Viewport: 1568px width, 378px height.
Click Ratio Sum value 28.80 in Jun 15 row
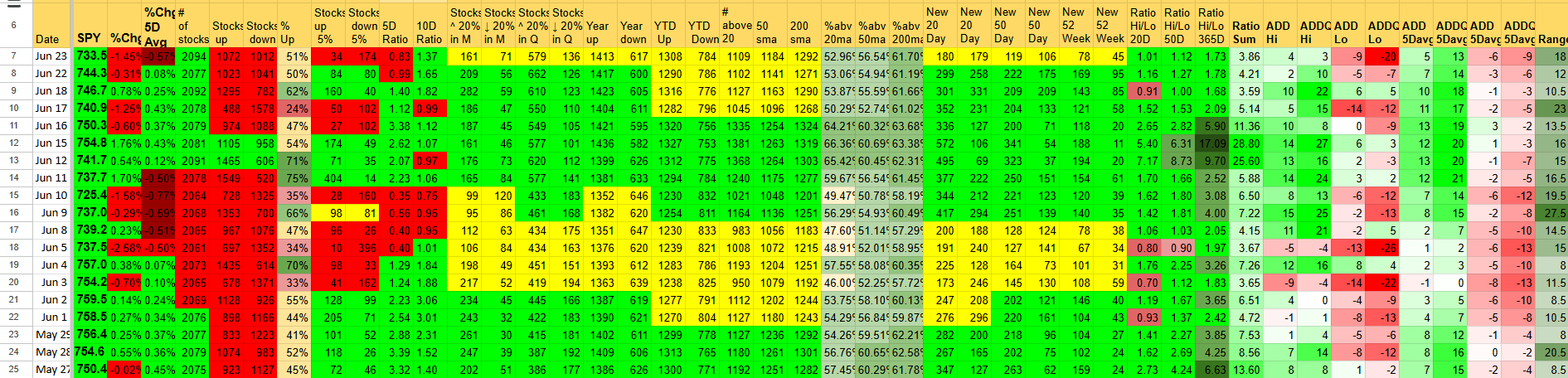click(1246, 143)
